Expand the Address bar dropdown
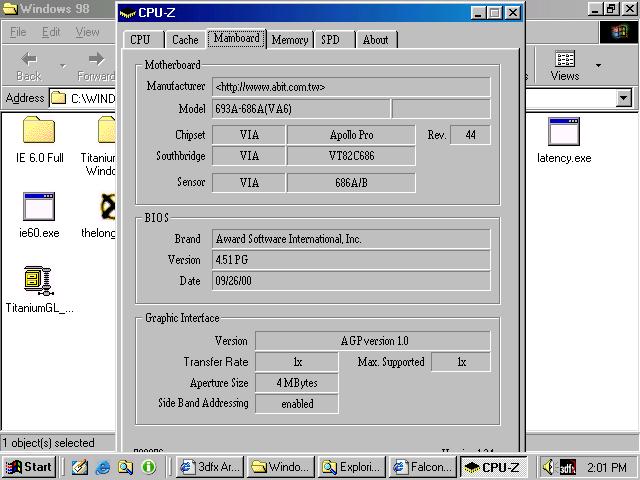The image size is (640, 480). [x=624, y=98]
